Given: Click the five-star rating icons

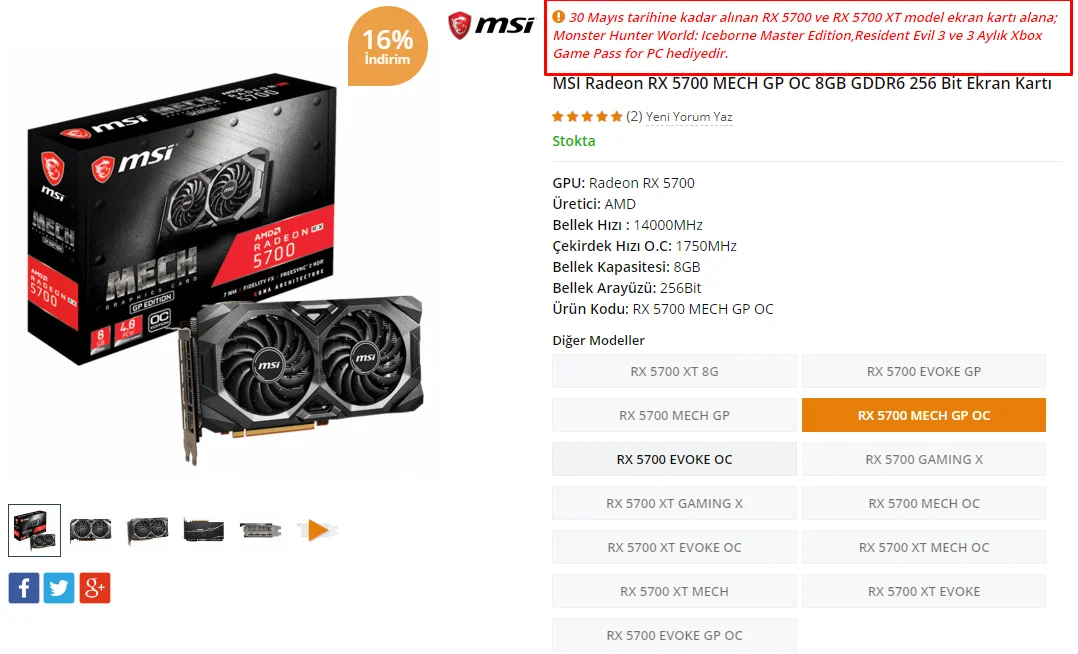Looking at the screenshot, I should coord(587,117).
